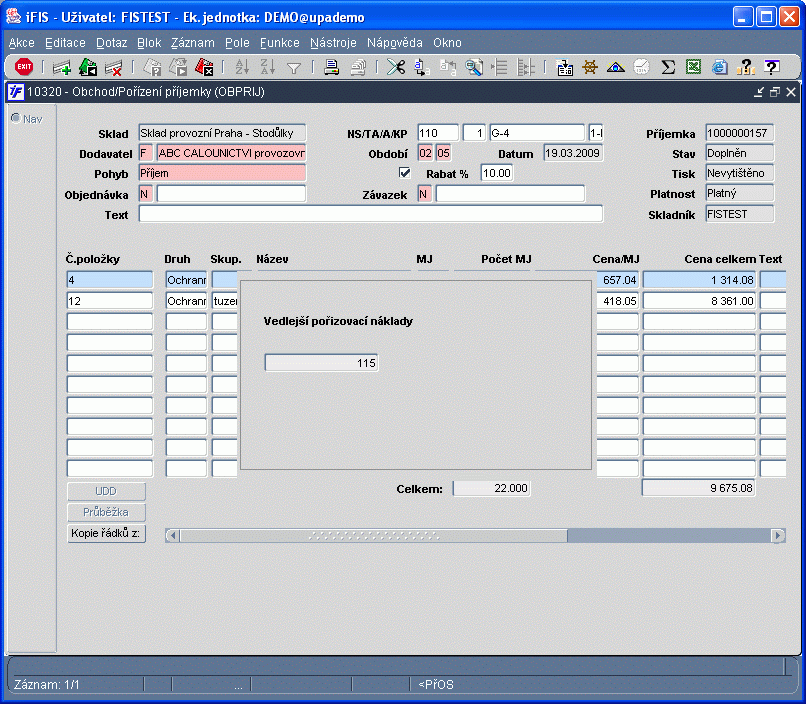
Task: Click the magnifying glass search icon
Action: 473,67
